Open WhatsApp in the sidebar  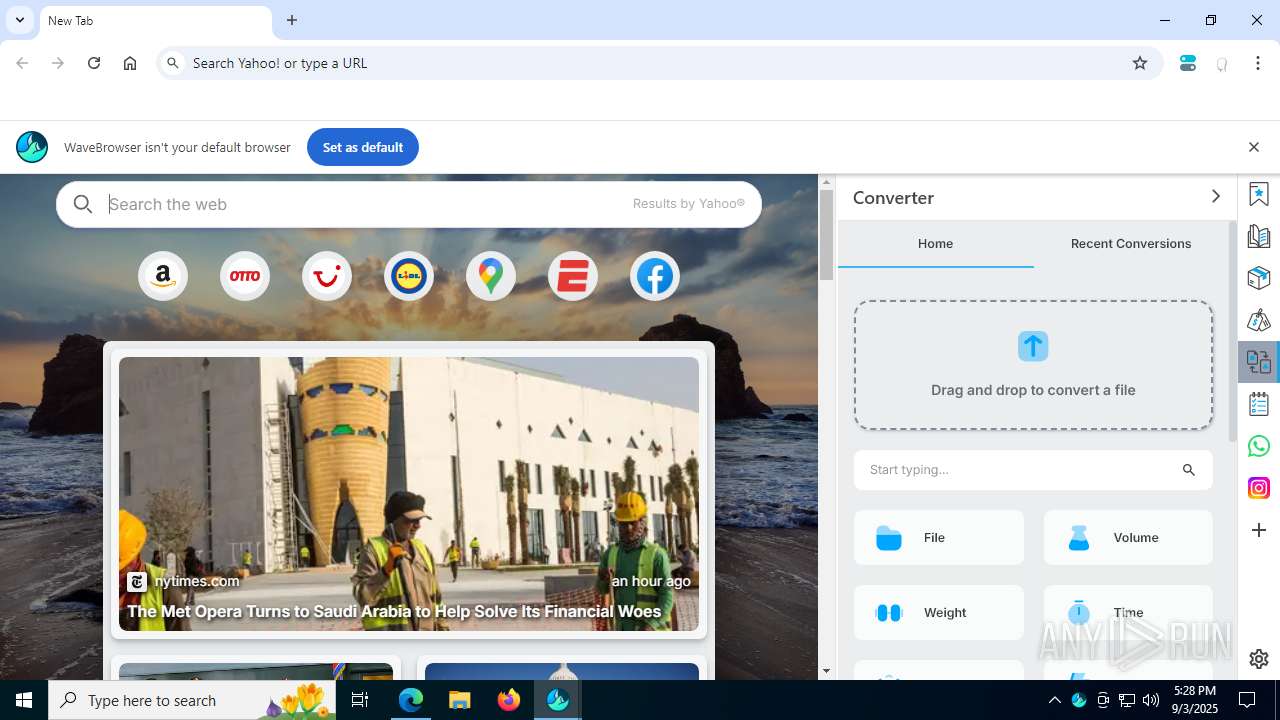(1259, 446)
